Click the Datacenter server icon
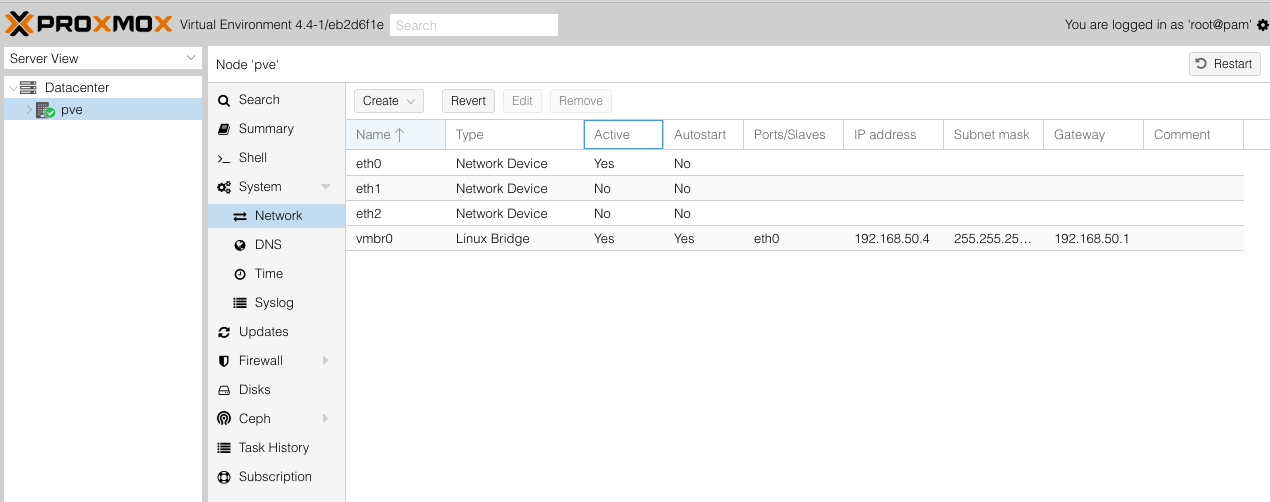Viewport: 1270px width, 502px height. pos(28,88)
